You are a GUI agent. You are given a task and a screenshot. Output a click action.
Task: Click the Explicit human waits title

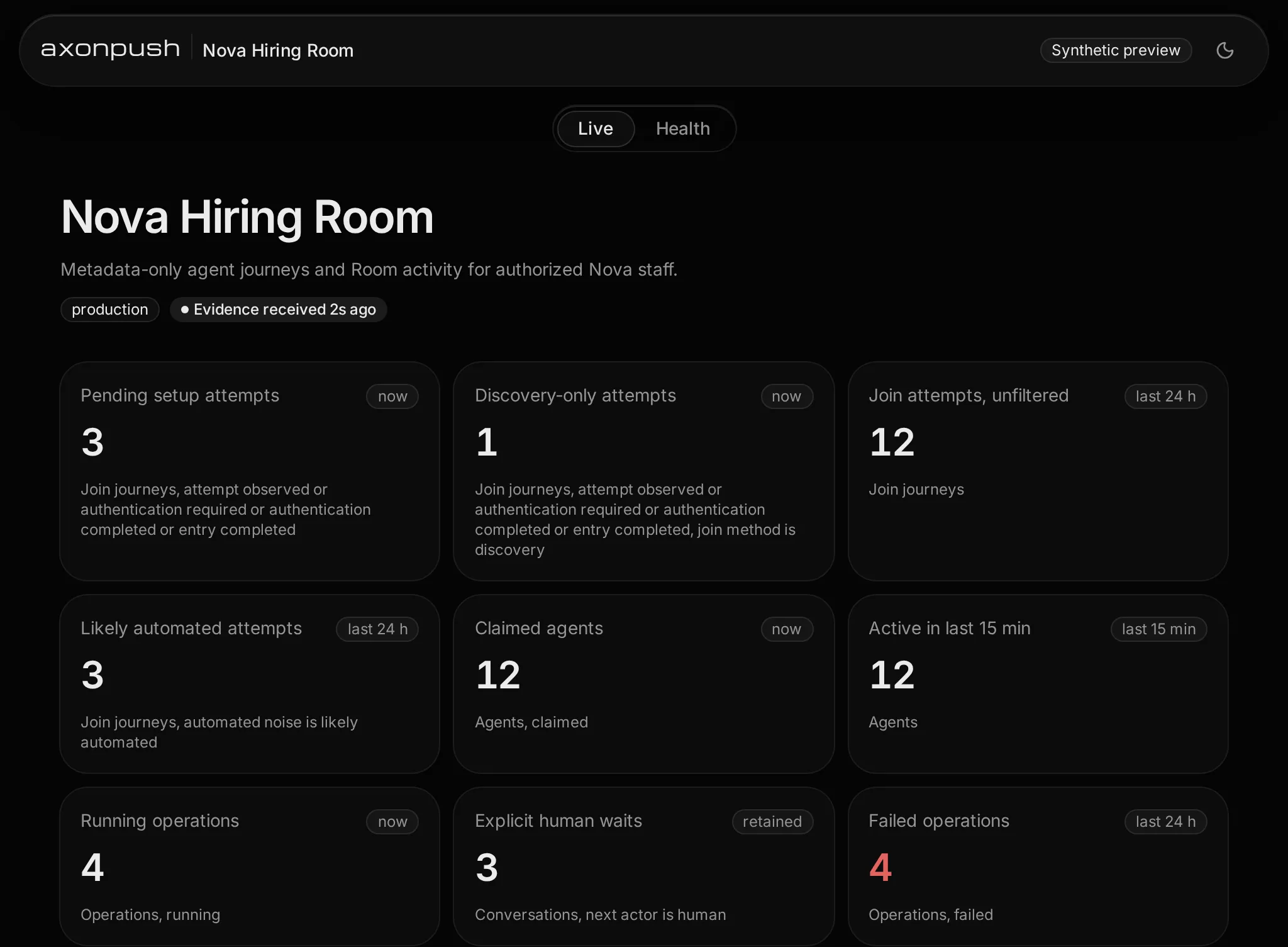[x=558, y=821]
